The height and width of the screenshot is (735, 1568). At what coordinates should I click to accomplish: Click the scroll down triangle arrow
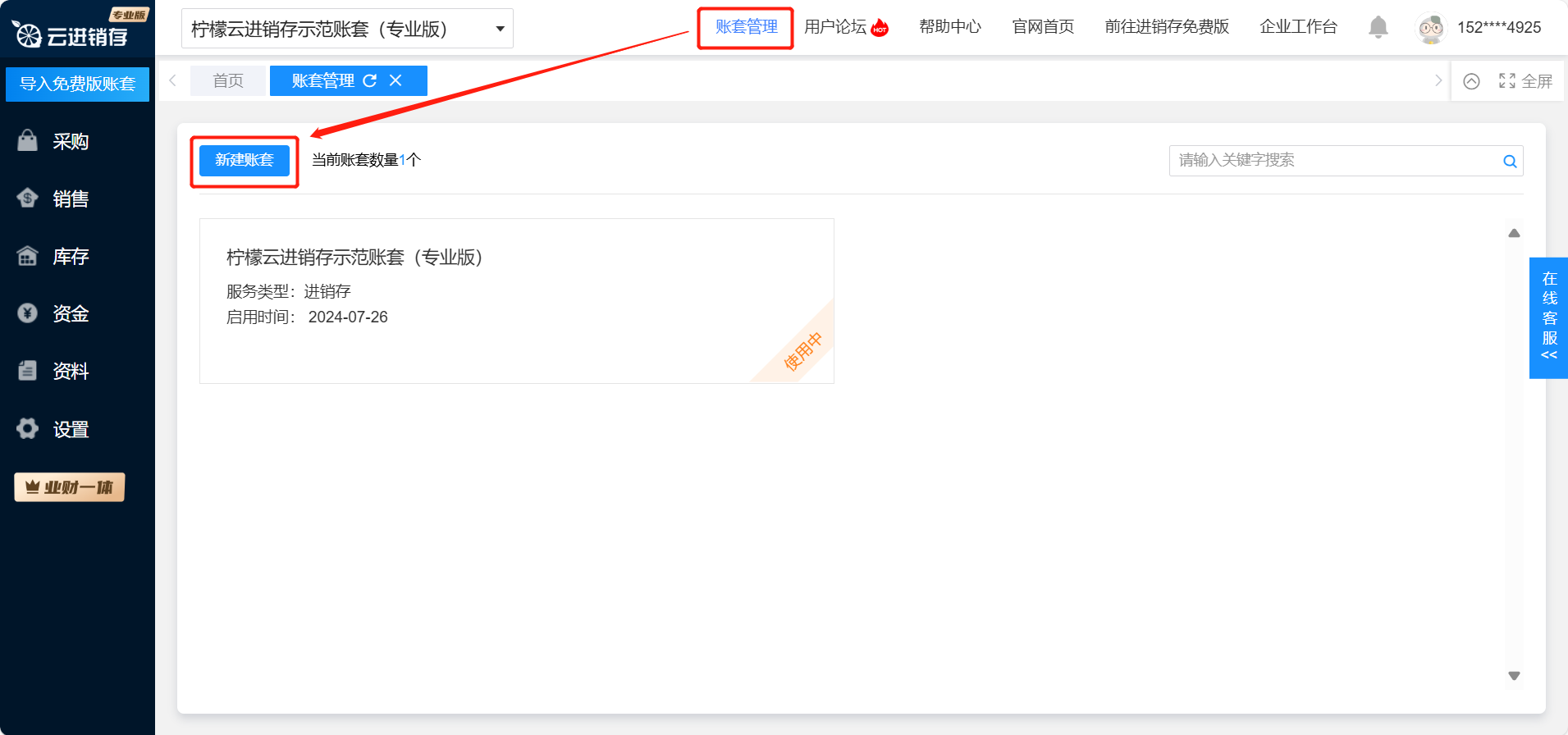tap(1515, 676)
